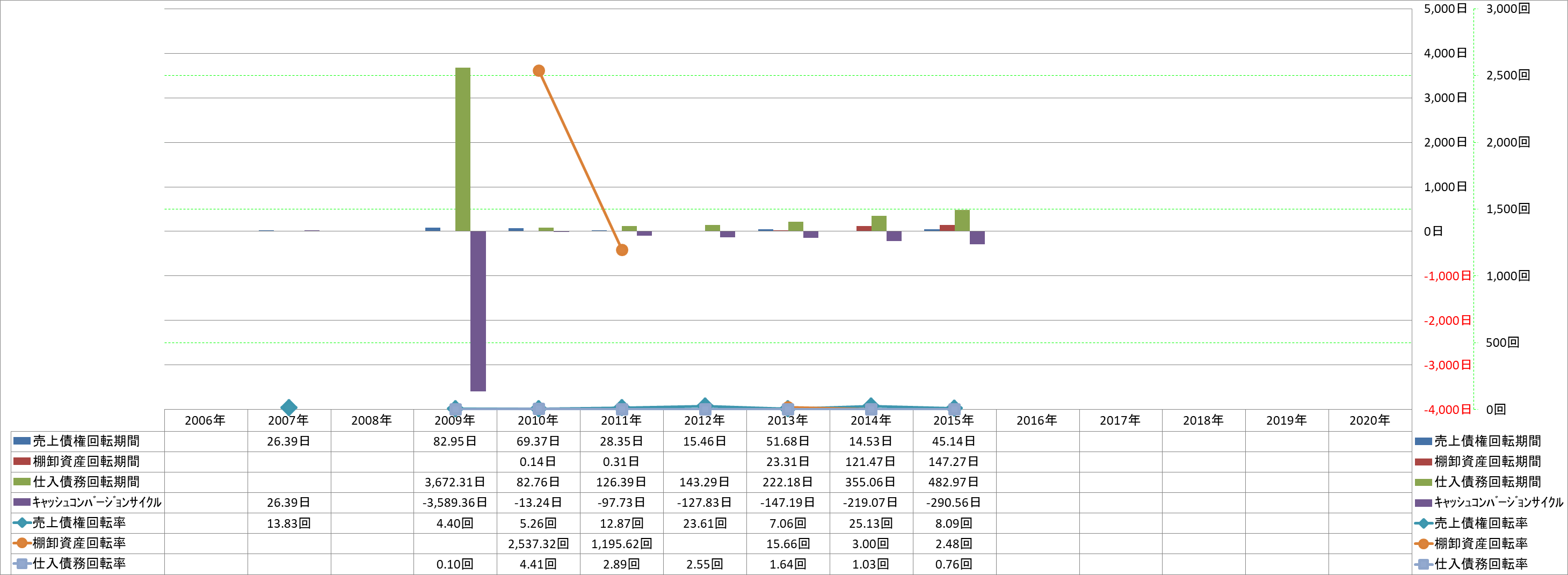Select the cell showing -219.07日
1568x575 pixels.
(x=870, y=503)
